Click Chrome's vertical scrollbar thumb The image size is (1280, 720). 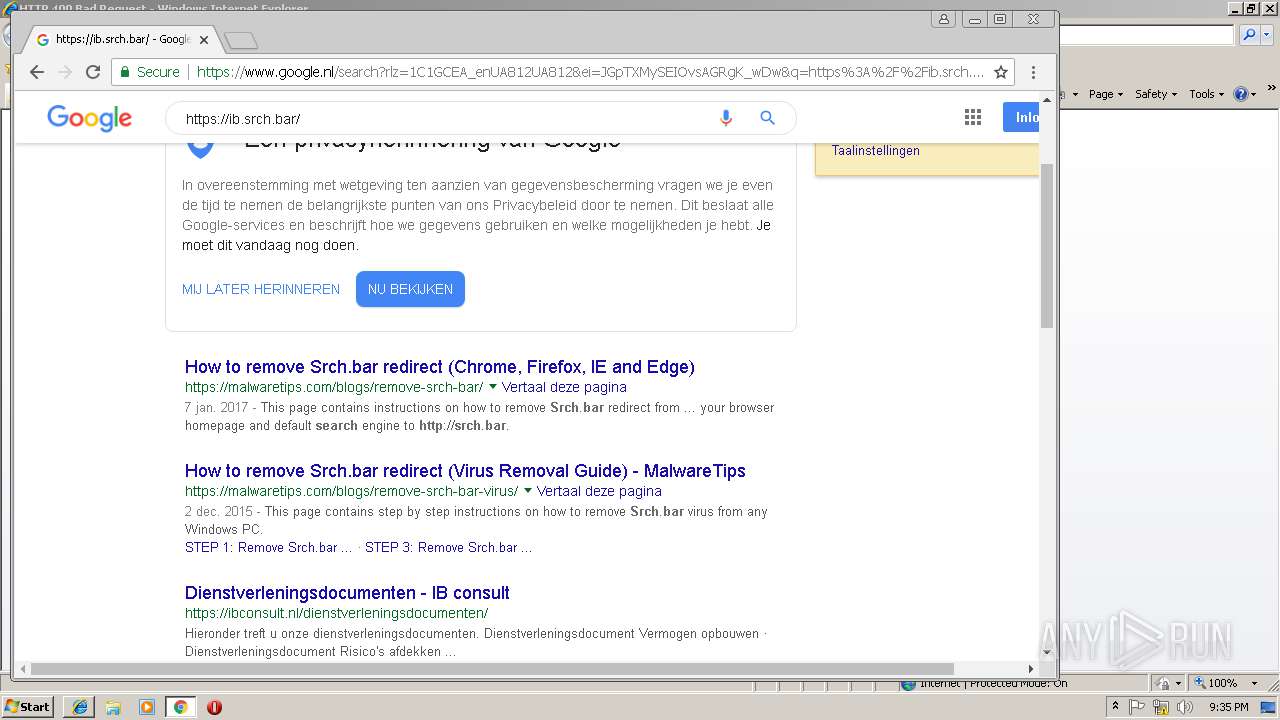pos(1047,245)
